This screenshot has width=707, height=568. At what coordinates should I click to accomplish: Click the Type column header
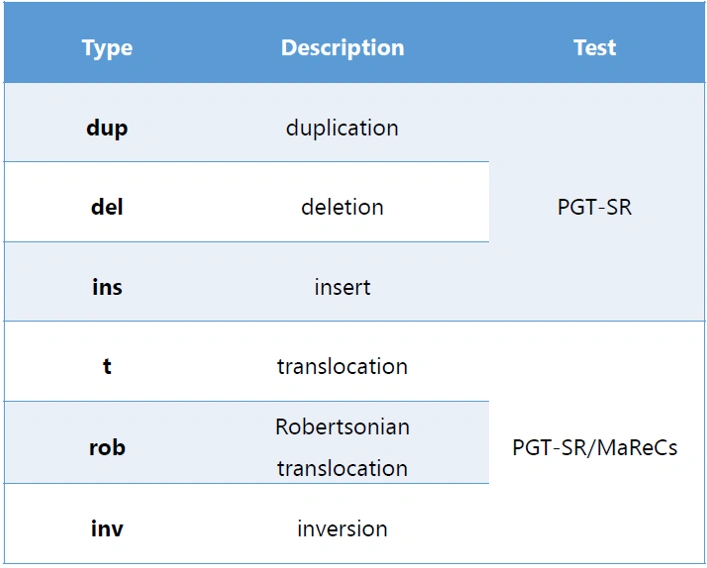pos(107,48)
